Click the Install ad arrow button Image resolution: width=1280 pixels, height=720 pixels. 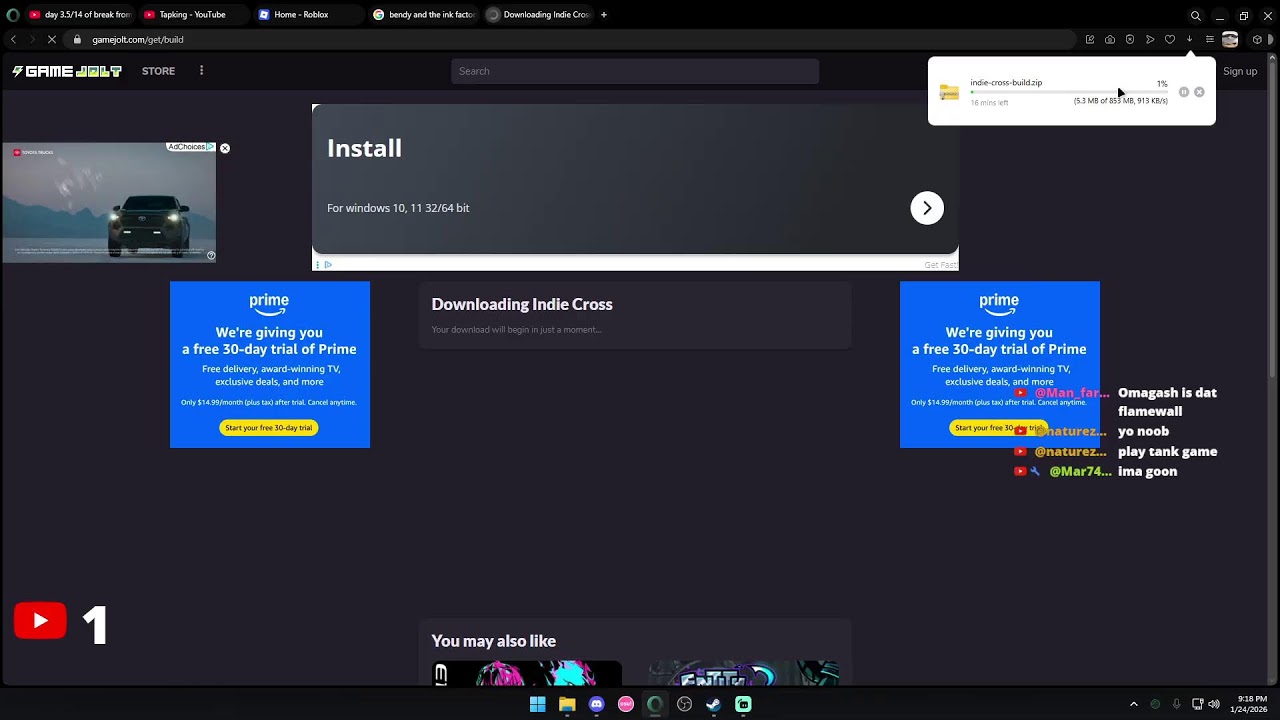[927, 208]
